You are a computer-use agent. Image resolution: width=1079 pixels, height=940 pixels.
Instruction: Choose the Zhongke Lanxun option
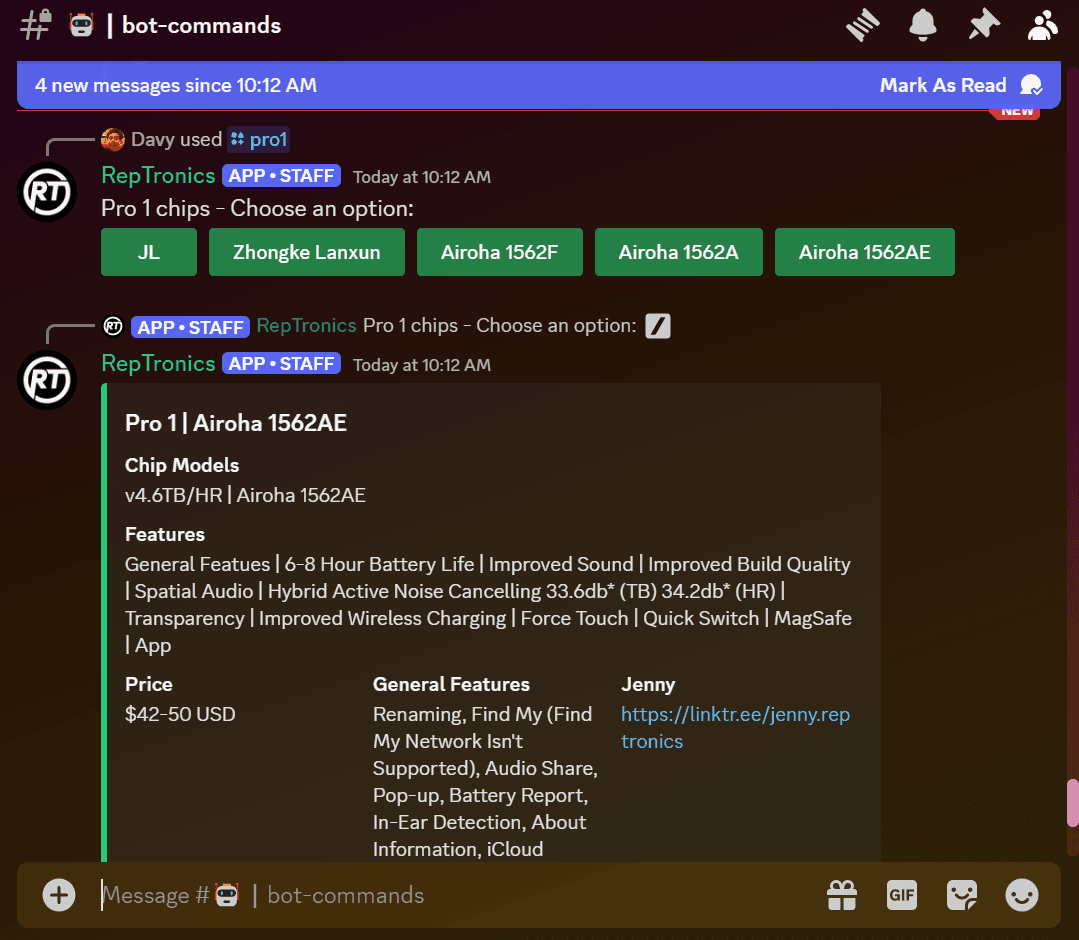(306, 252)
